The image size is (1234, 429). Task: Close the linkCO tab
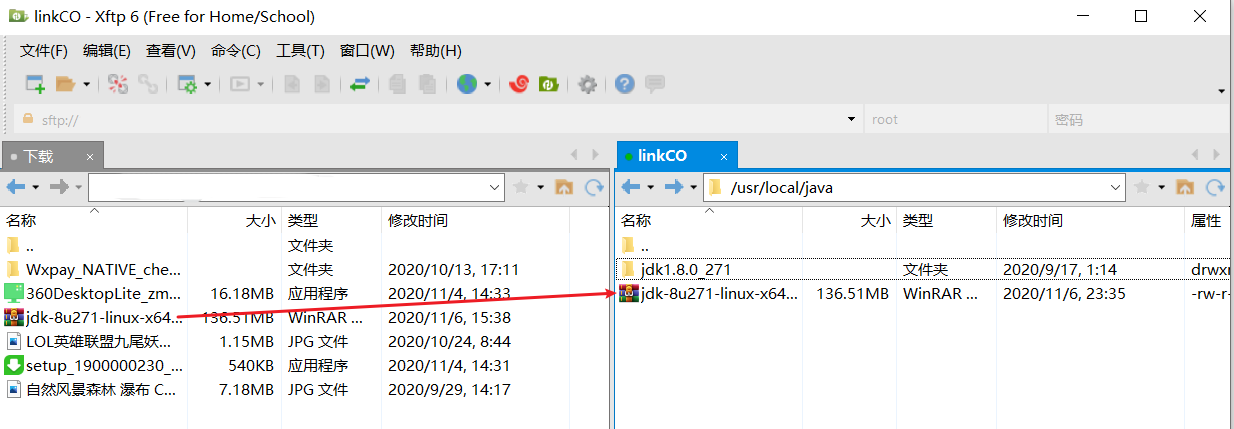724,156
